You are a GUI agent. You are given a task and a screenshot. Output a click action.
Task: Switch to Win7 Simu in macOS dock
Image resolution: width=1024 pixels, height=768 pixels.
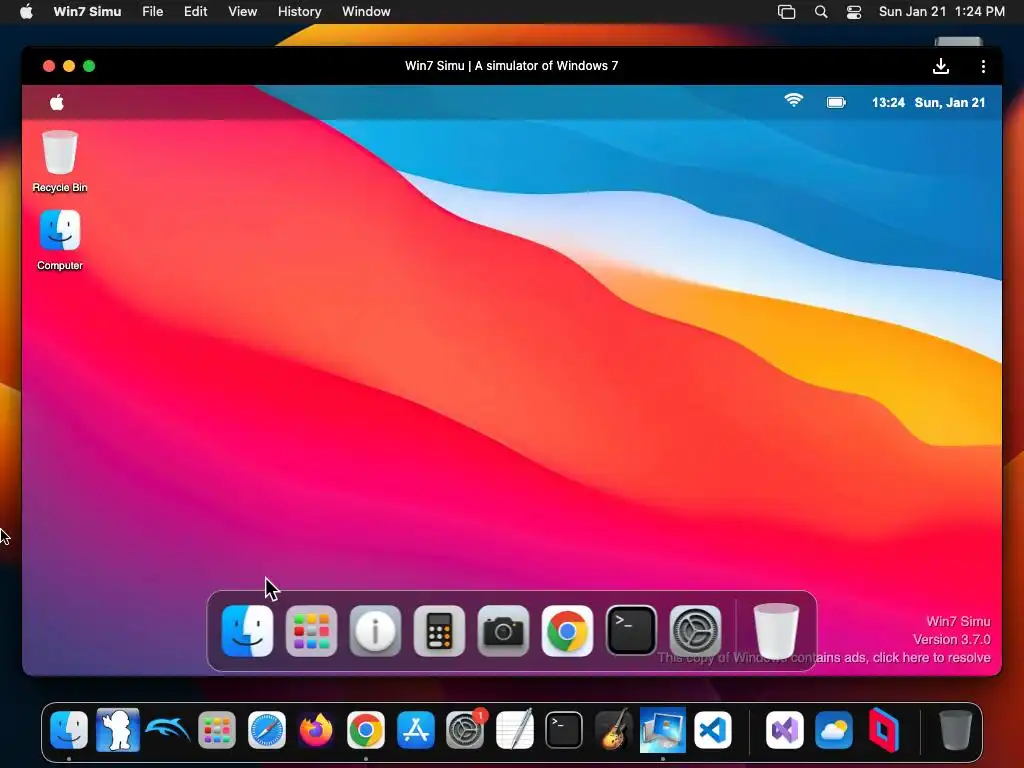pyautogui.click(x=663, y=730)
